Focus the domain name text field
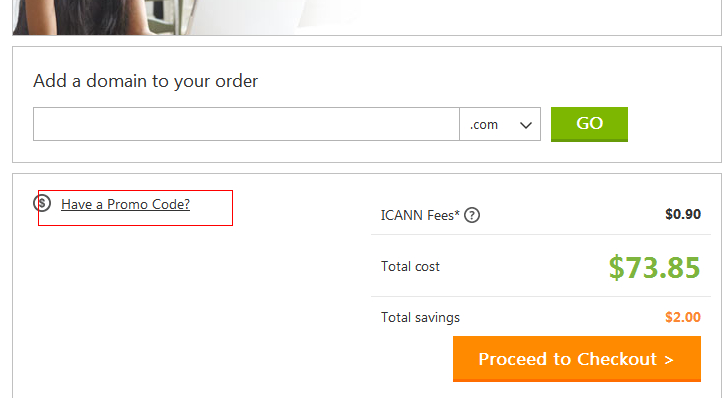The width and height of the screenshot is (725, 398). (246, 124)
